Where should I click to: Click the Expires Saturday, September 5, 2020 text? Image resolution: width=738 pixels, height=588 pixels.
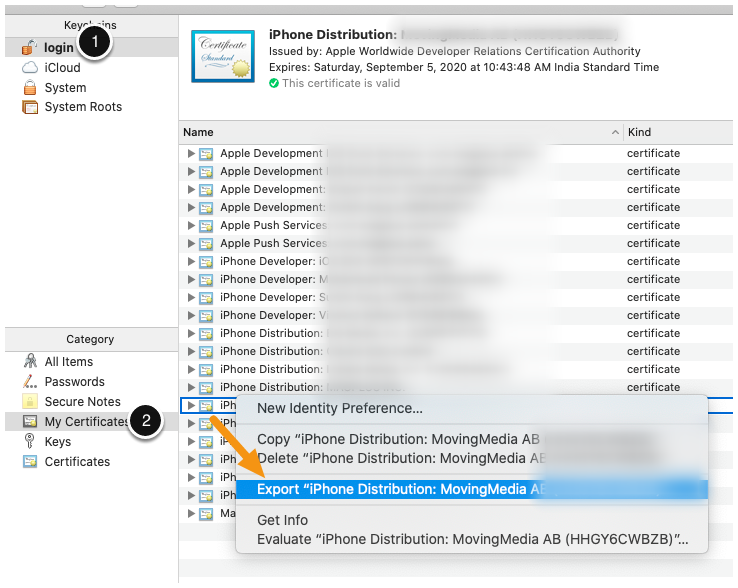coord(464,67)
